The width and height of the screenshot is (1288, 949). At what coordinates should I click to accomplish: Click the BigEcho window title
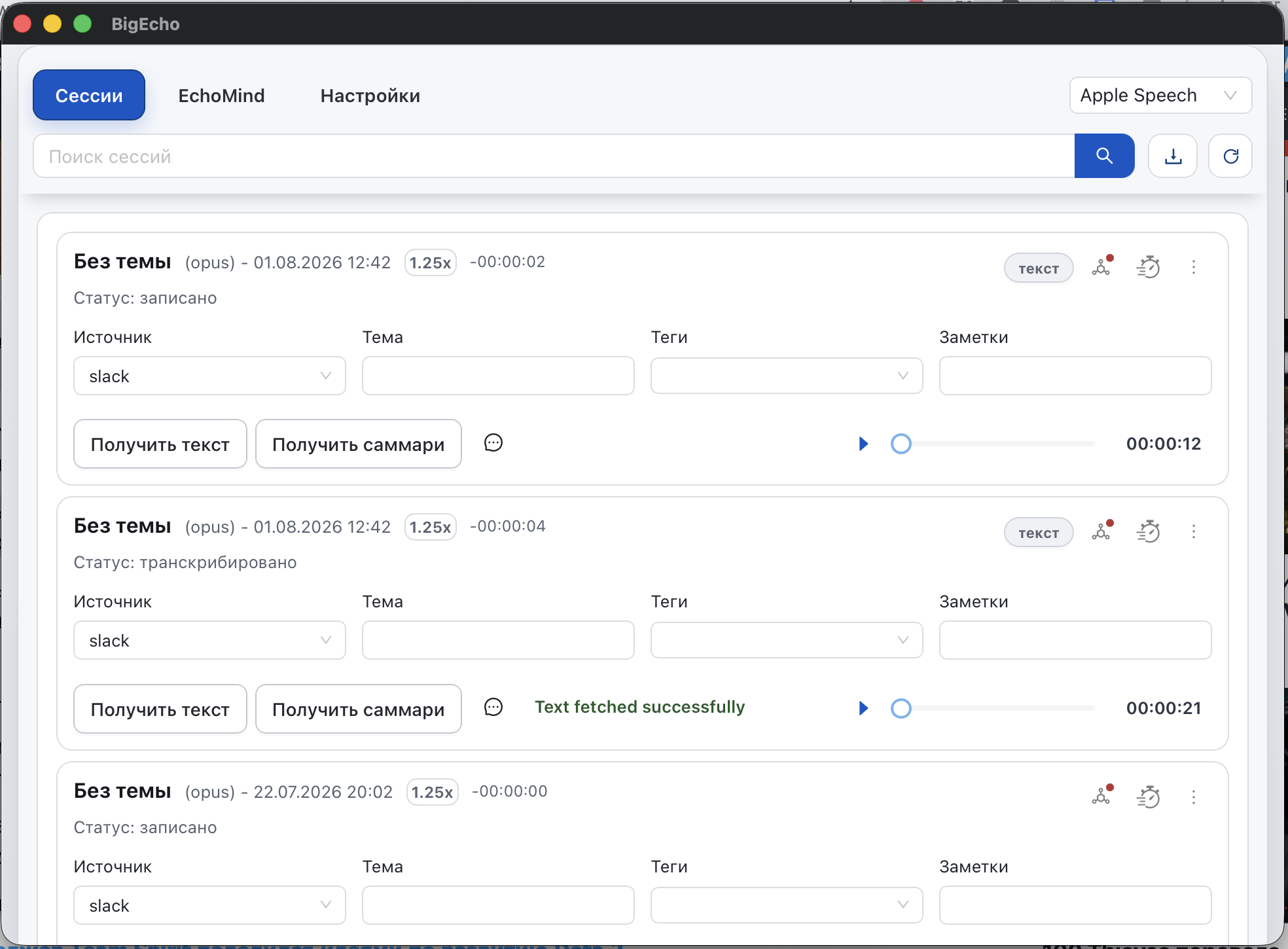tap(145, 24)
